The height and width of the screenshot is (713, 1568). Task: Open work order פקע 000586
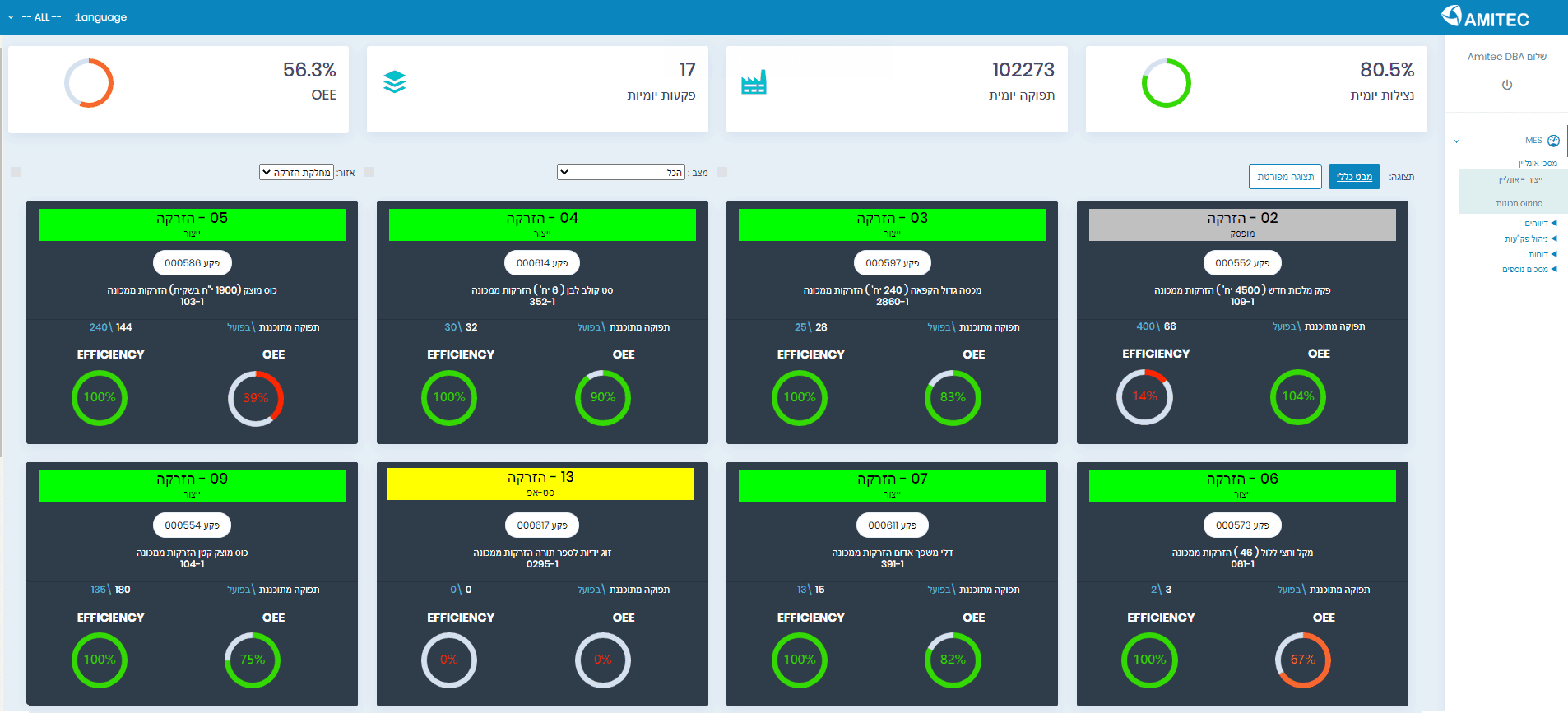[192, 263]
